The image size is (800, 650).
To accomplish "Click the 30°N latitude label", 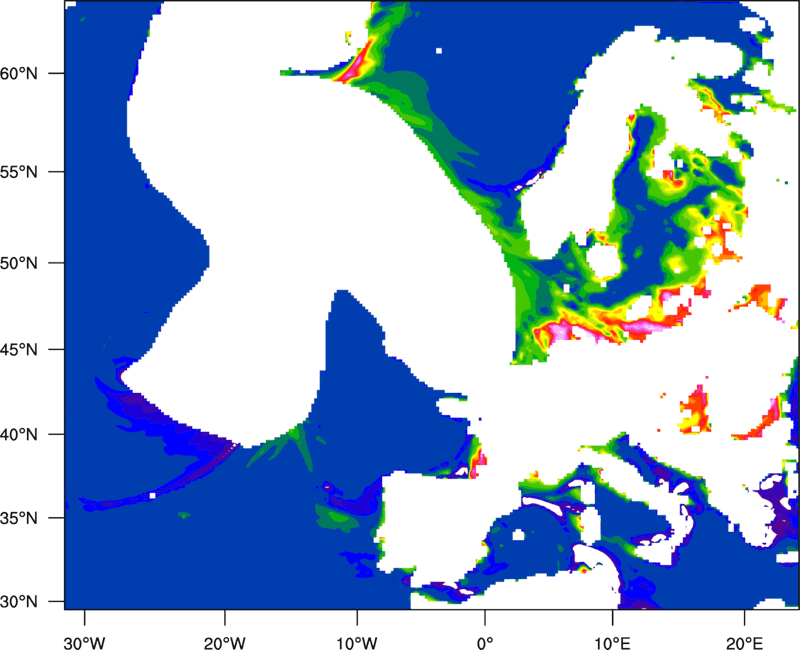I will (x=19, y=602).
